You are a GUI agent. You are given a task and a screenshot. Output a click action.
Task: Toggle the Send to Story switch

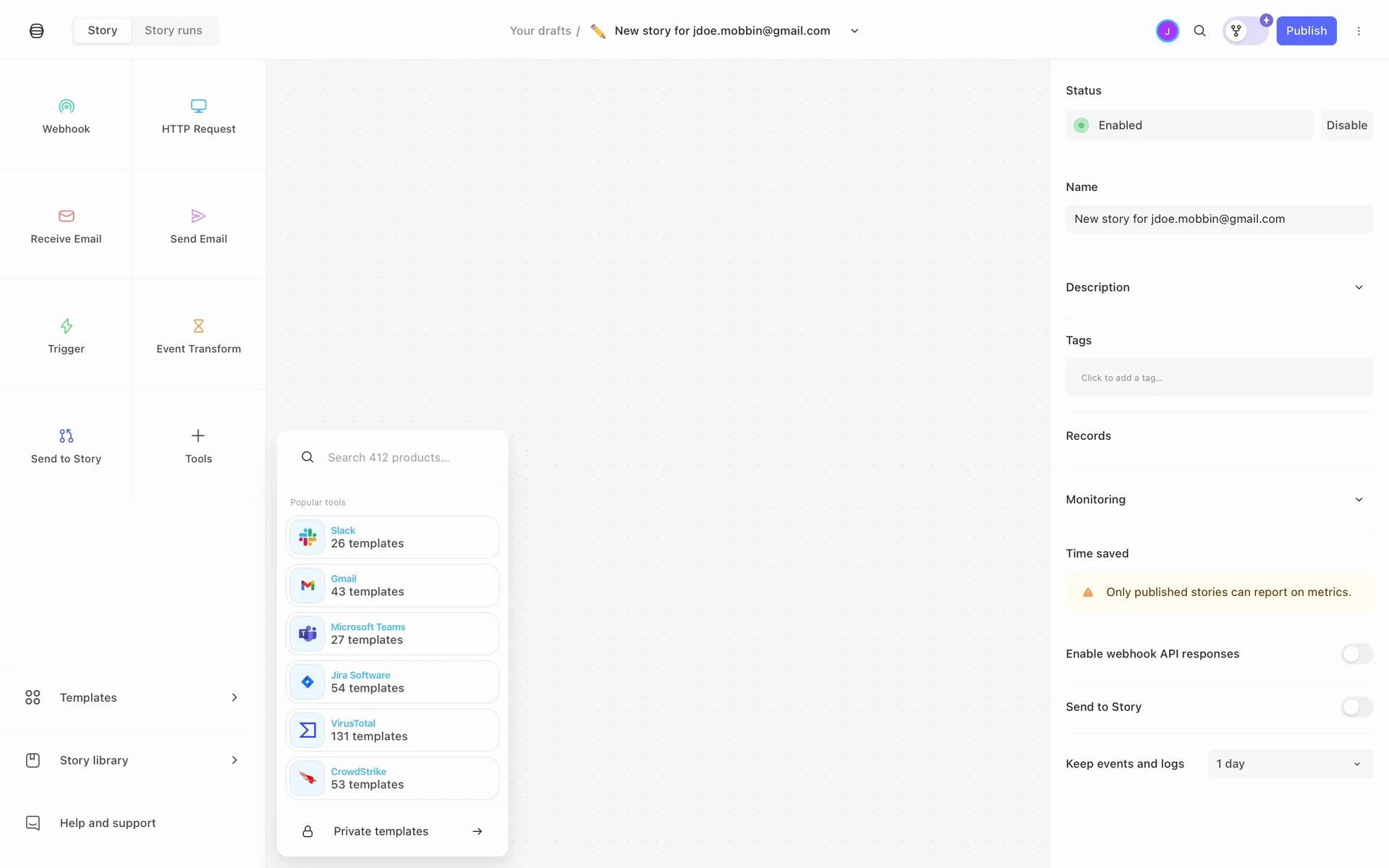(x=1356, y=707)
